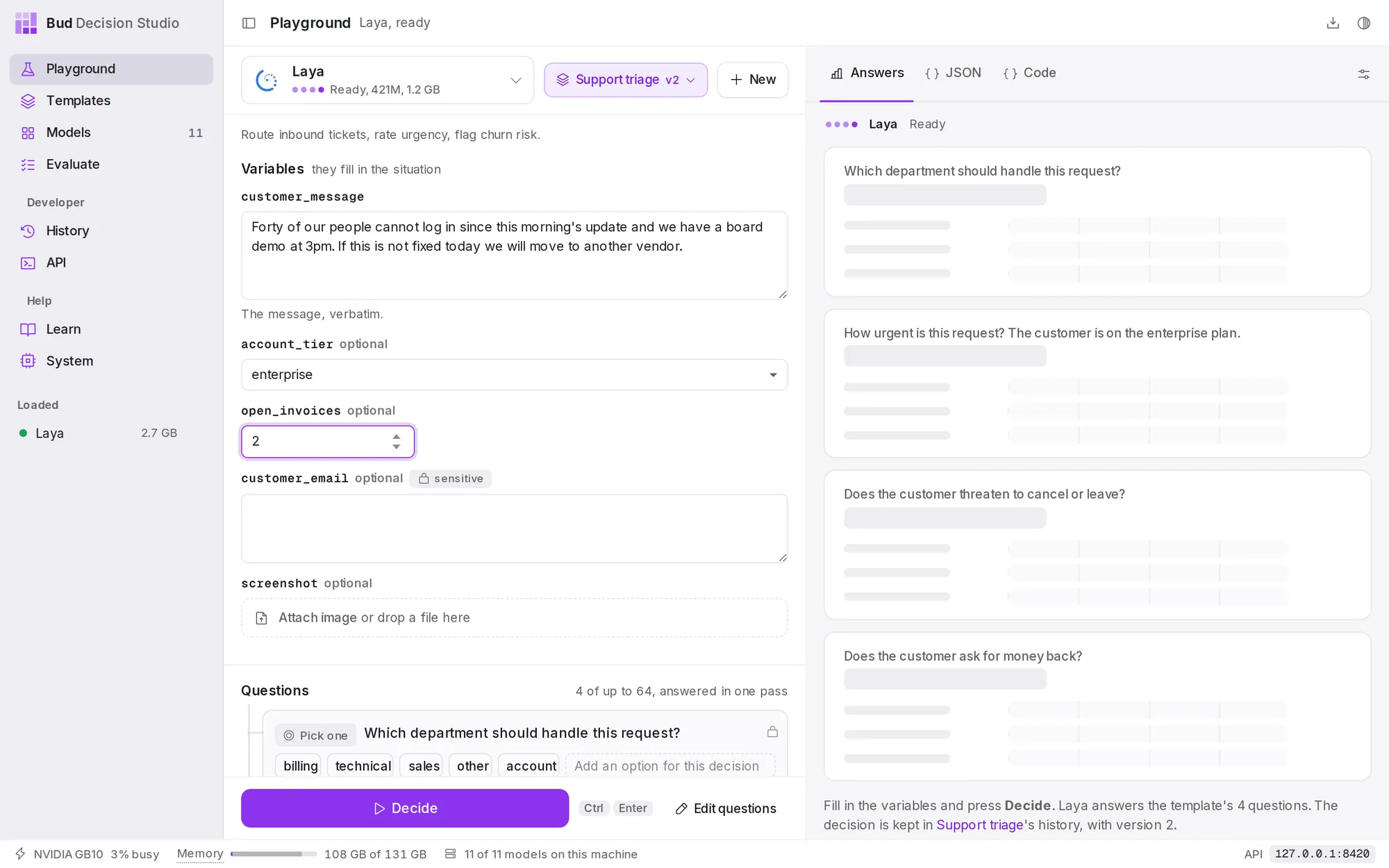
Task: Click the New button
Action: pyautogui.click(x=753, y=80)
